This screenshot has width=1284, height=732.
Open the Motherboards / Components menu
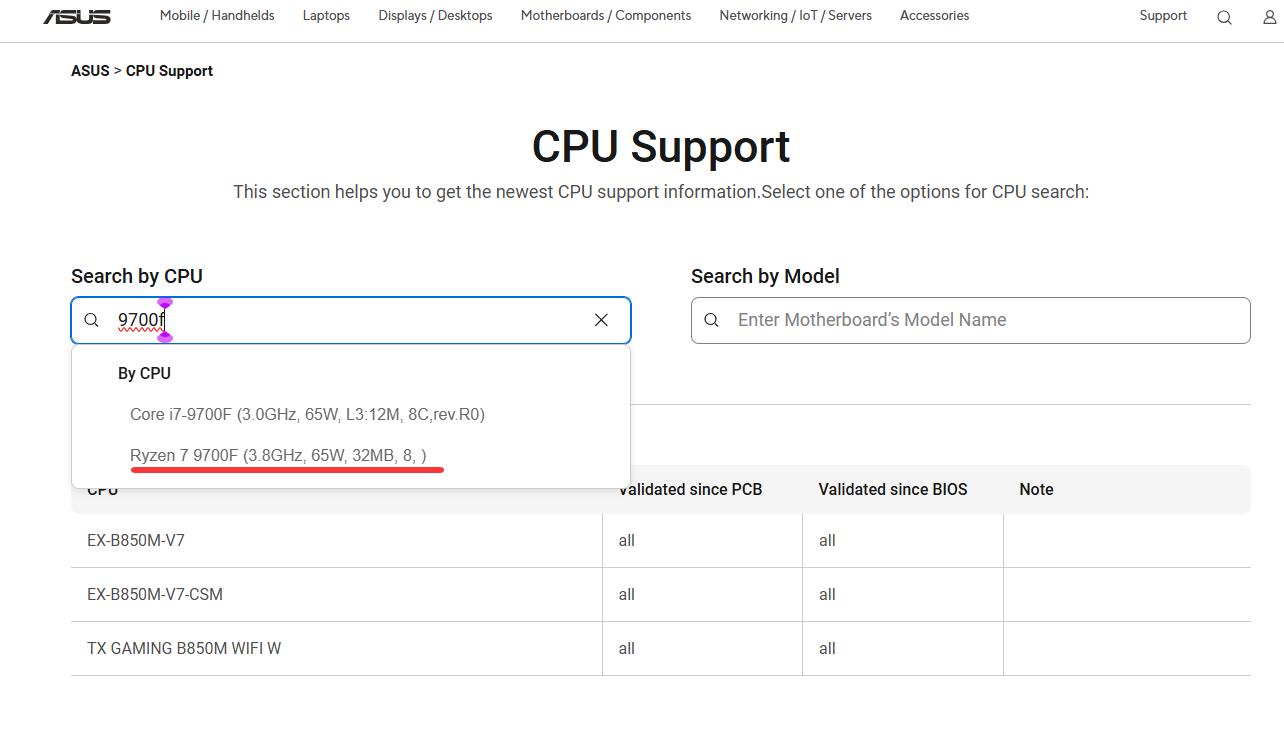(x=606, y=16)
